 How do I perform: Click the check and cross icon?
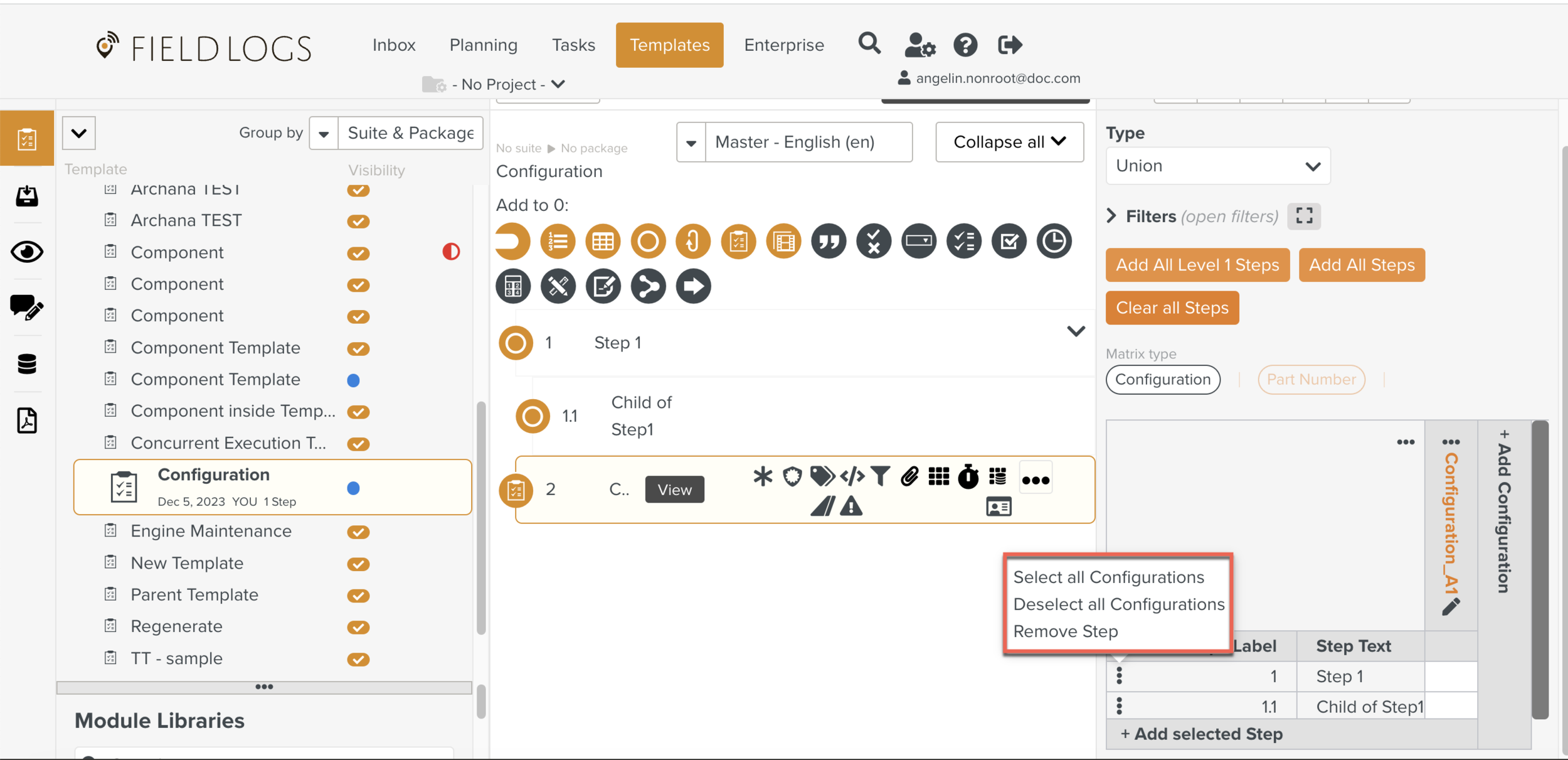click(874, 241)
